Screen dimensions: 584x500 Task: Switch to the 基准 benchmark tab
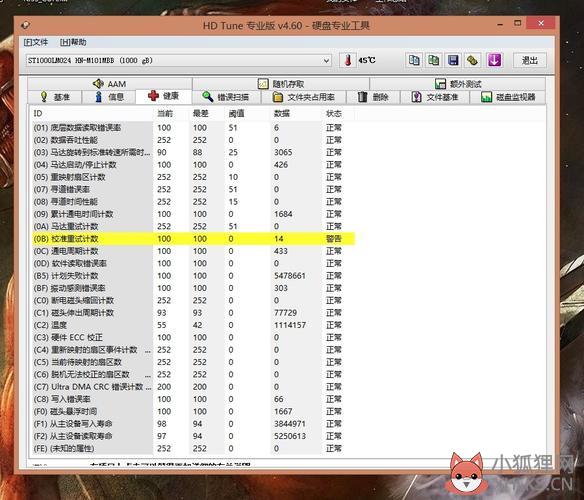pos(55,97)
